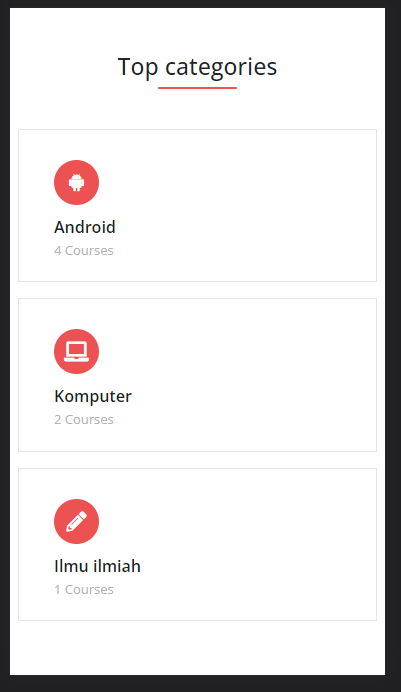Click the word "Courses" in the Android card
The image size is (401, 692).
[x=89, y=250]
